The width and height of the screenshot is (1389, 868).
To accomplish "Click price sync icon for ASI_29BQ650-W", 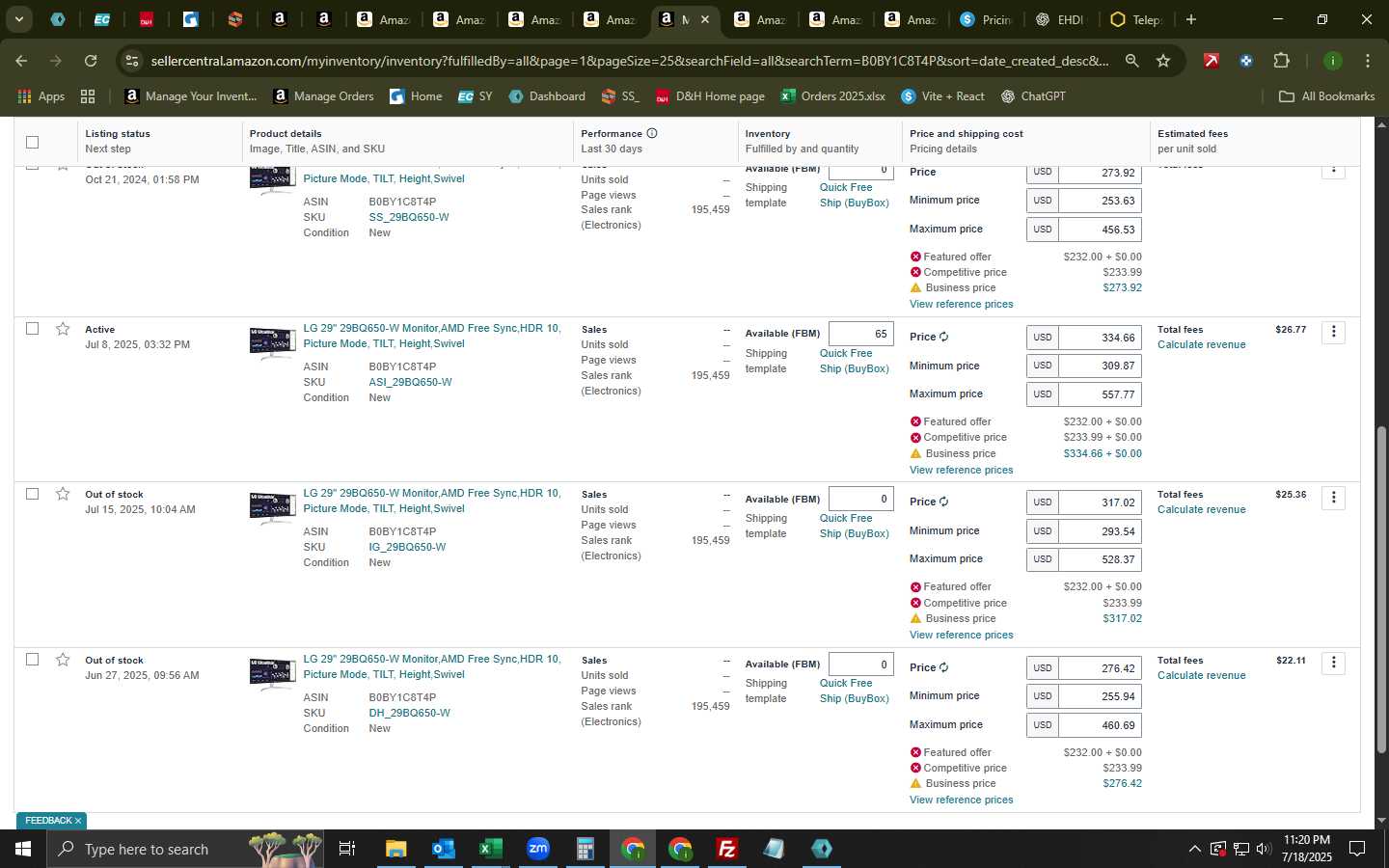I will pyautogui.click(x=943, y=337).
